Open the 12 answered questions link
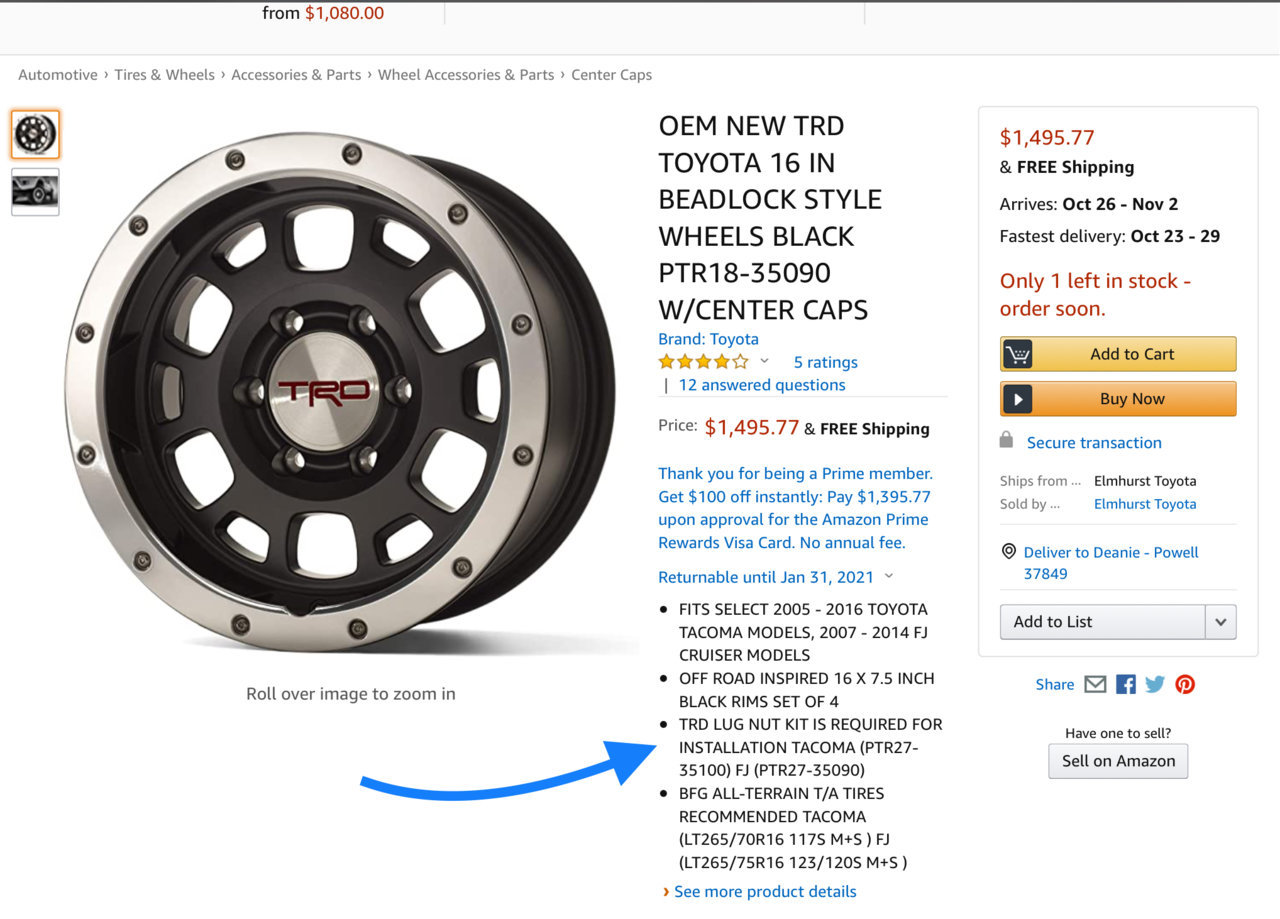The width and height of the screenshot is (1280, 919). (x=762, y=385)
